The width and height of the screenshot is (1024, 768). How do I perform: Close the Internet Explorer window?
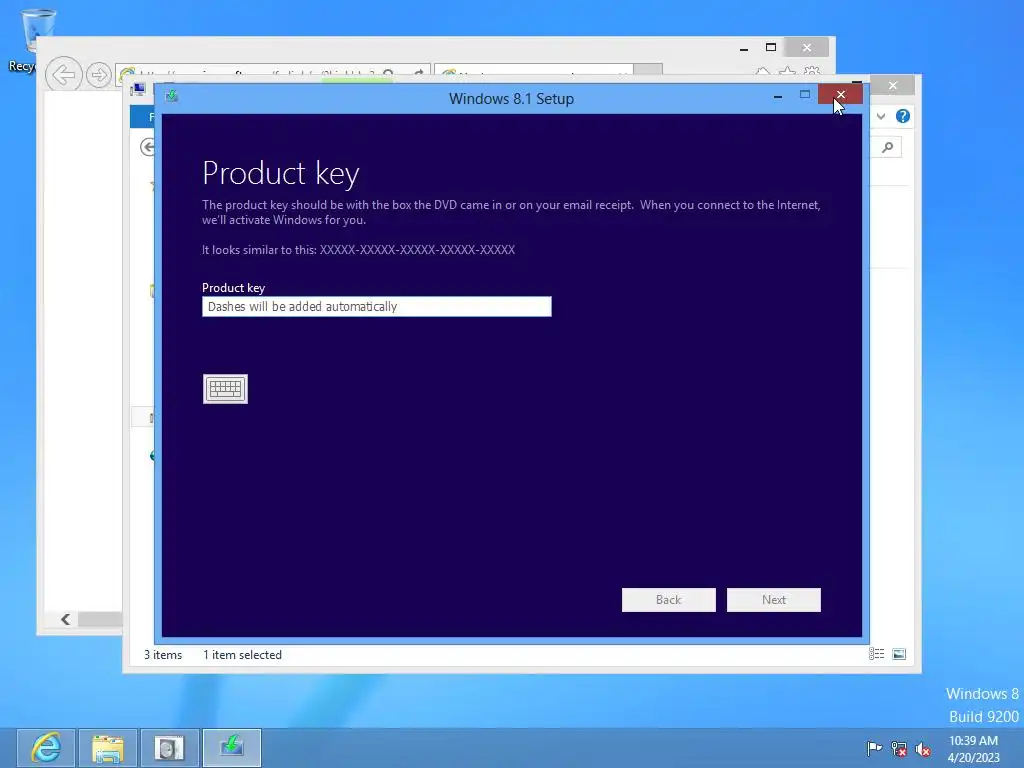tap(807, 47)
